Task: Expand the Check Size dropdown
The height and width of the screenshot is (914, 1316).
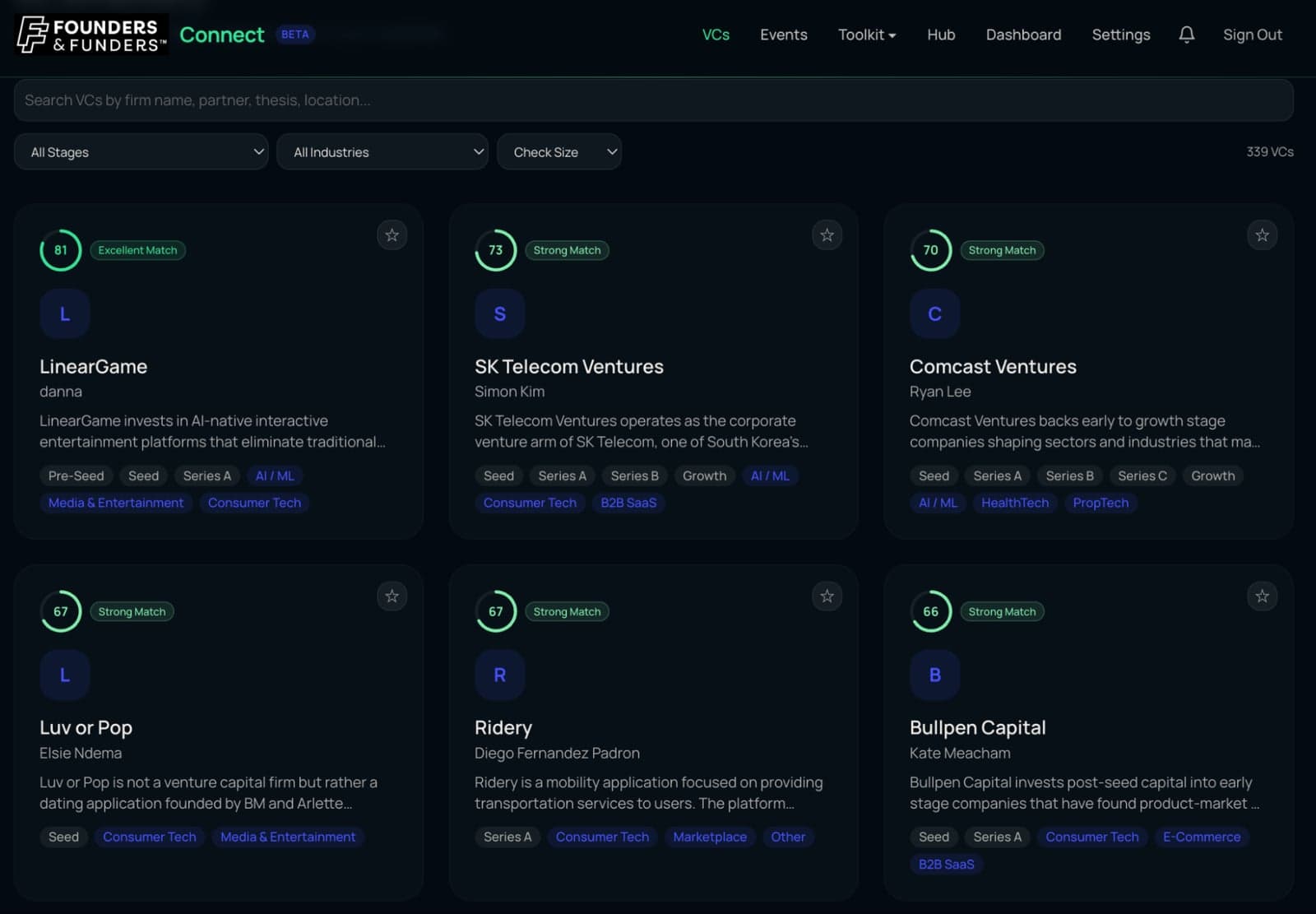Action: pos(559,152)
